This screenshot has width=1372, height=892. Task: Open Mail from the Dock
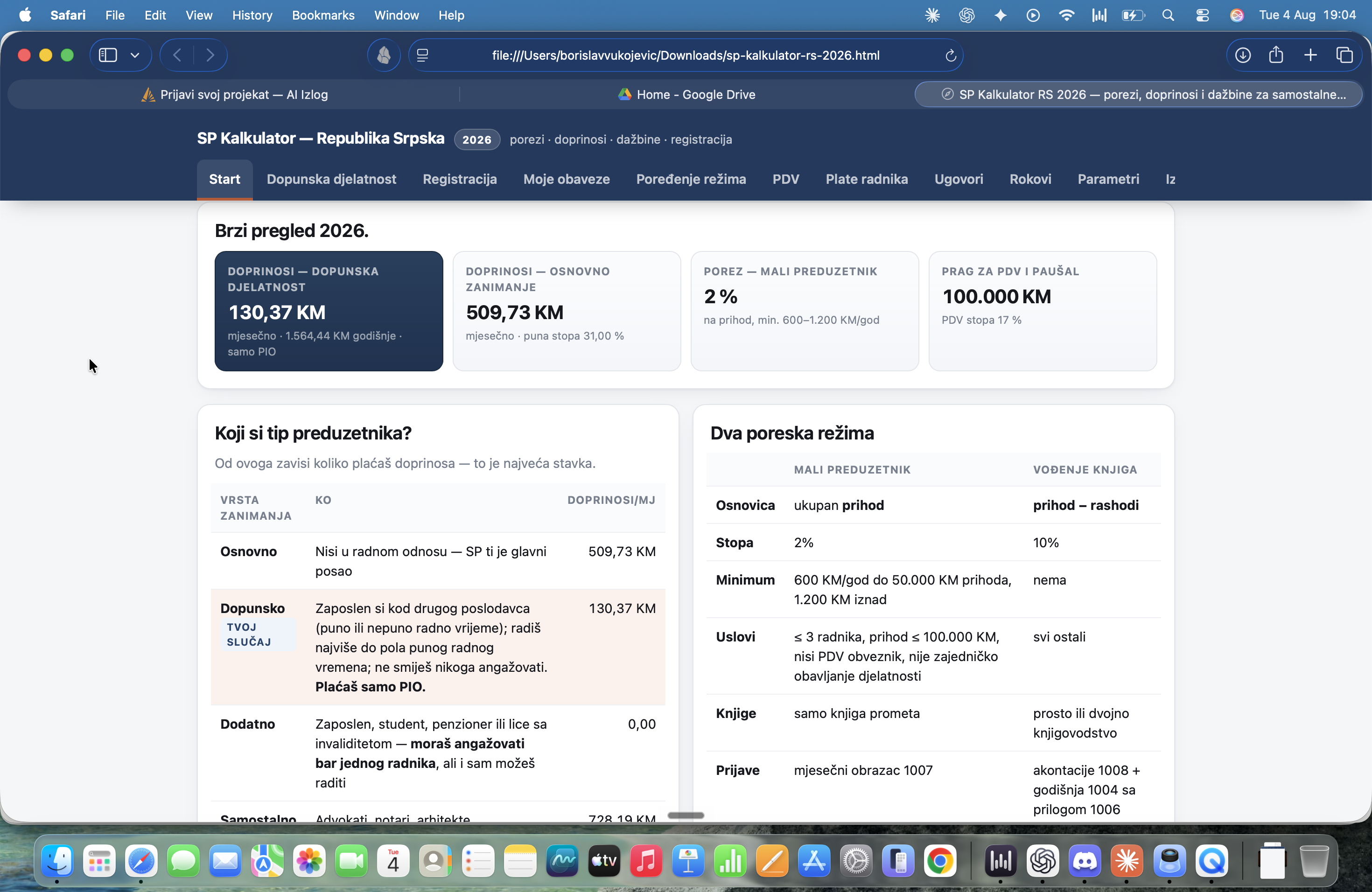[x=225, y=861]
